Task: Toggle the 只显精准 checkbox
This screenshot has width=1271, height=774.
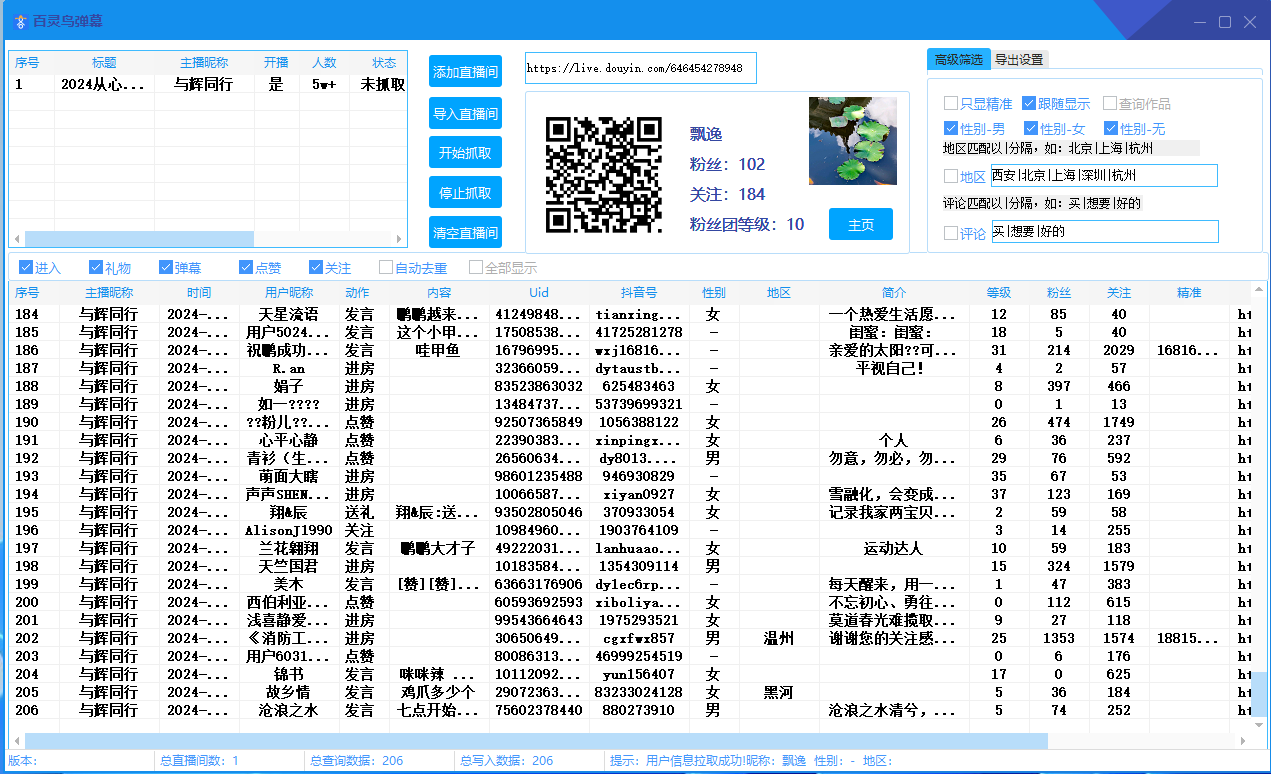Action: point(951,104)
